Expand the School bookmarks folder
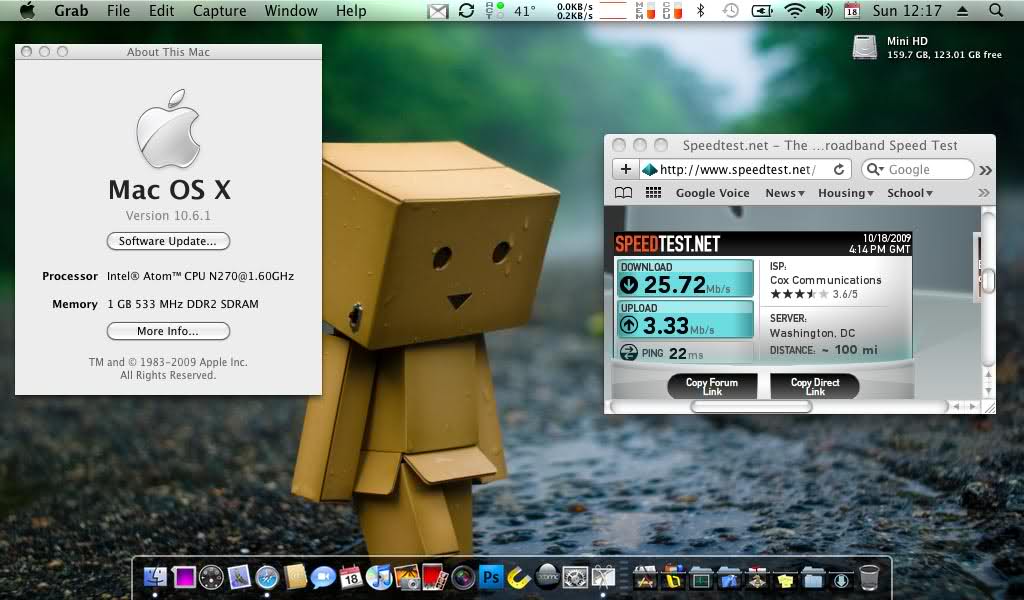The height and width of the screenshot is (600, 1024). click(910, 193)
